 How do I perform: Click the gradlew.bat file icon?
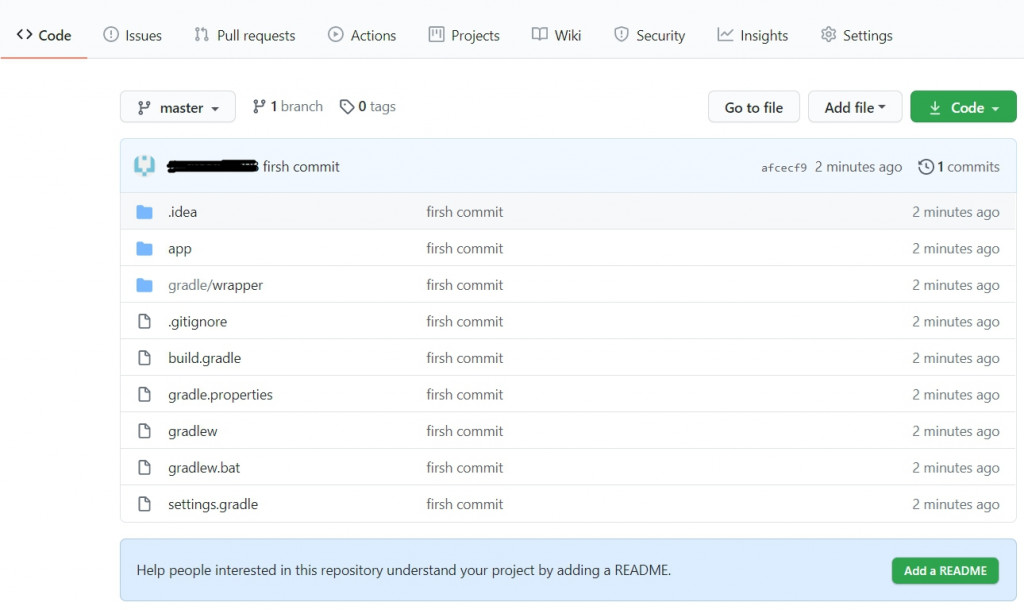(x=144, y=468)
